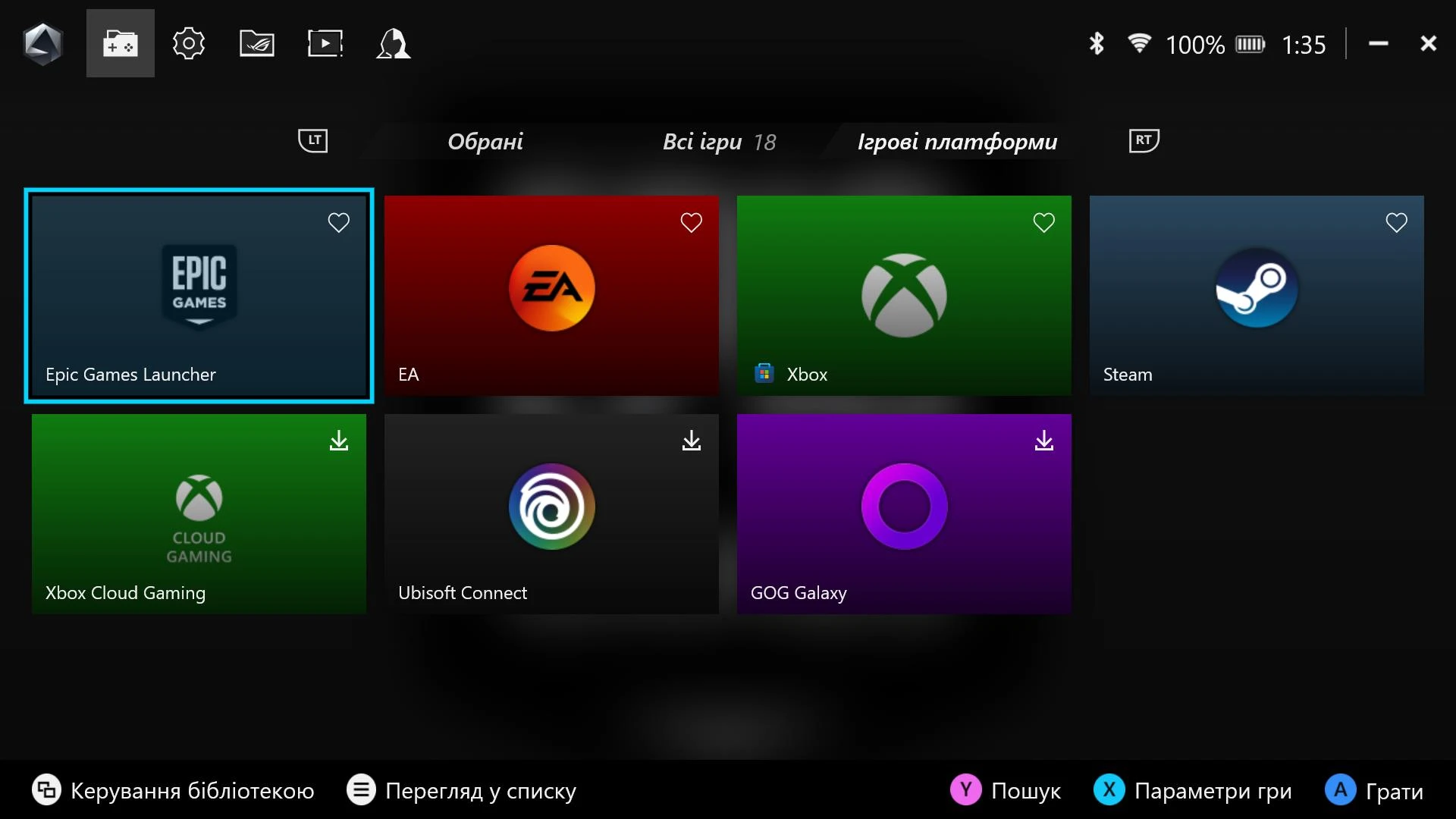Open the ROG content folder icon
The height and width of the screenshot is (819, 1456).
[x=257, y=43]
